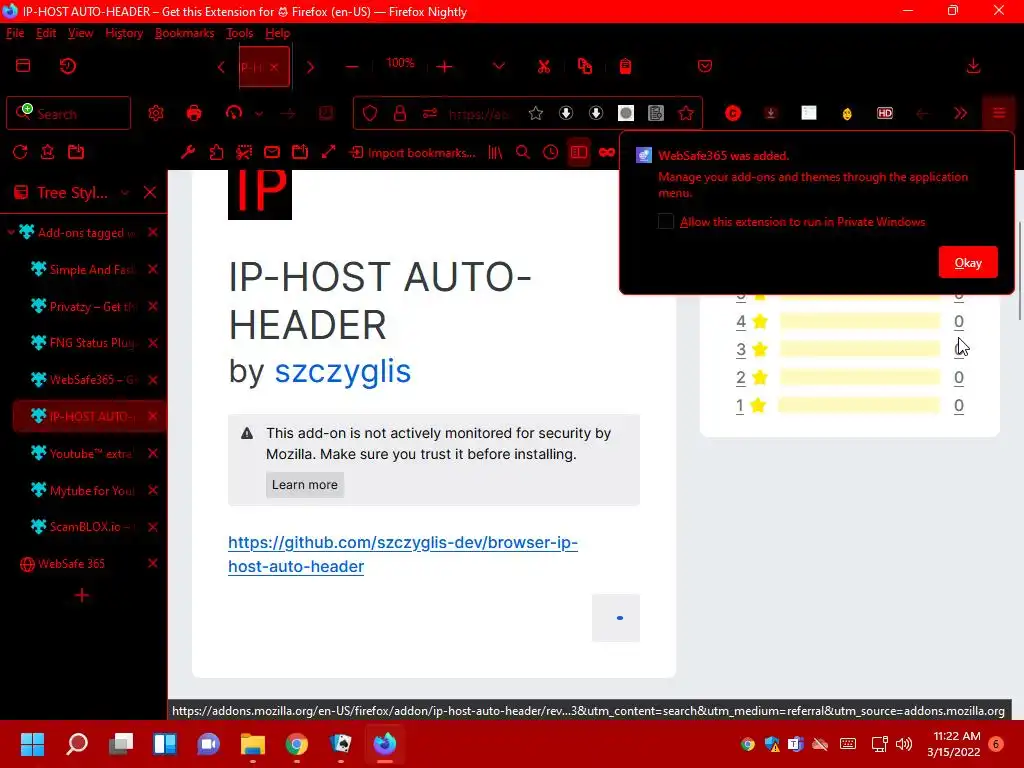Image resolution: width=1024 pixels, height=768 pixels.
Task: Open tracking protection shield icon
Action: (x=370, y=114)
